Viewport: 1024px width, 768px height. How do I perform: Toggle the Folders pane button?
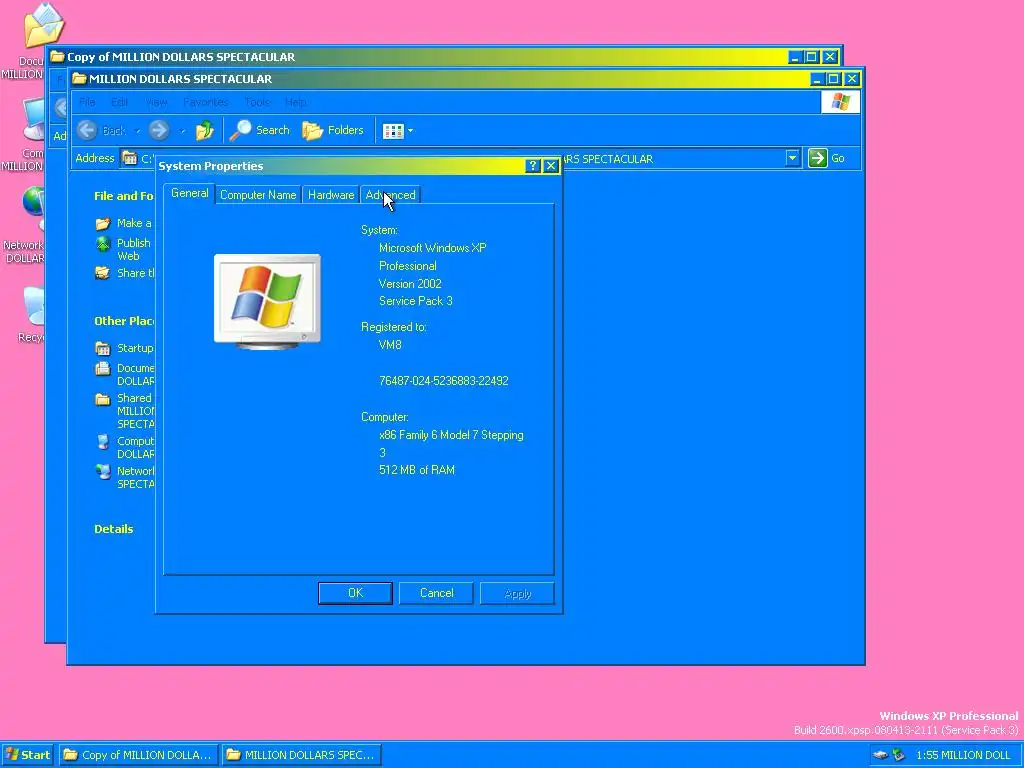click(332, 130)
